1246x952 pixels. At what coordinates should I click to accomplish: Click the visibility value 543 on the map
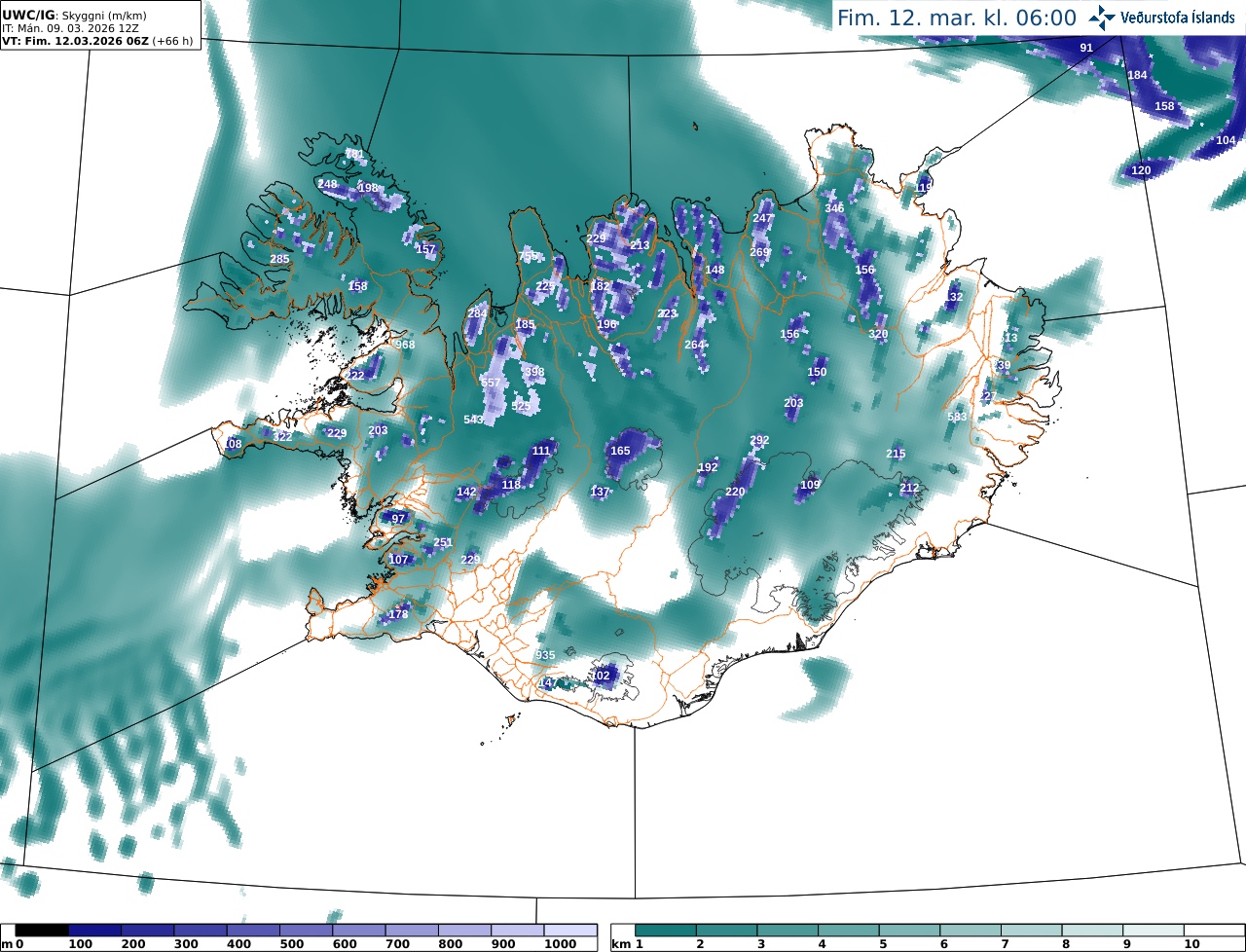(x=473, y=419)
